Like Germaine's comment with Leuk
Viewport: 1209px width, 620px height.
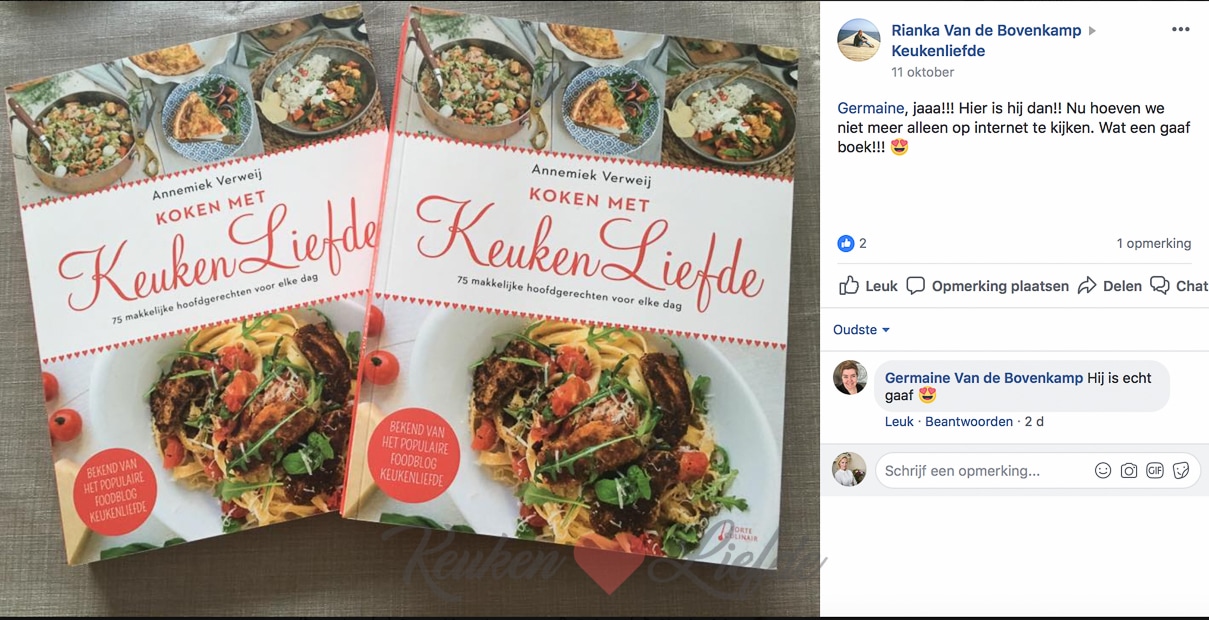pos(899,422)
